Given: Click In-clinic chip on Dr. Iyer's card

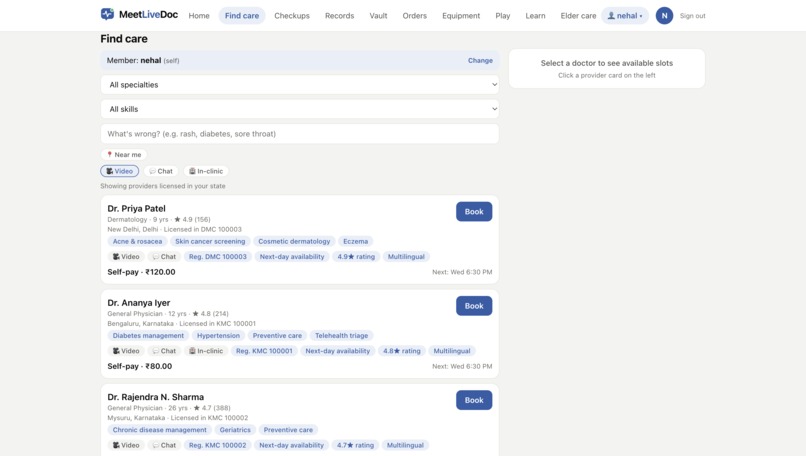Looking at the screenshot, I should pyautogui.click(x=206, y=351).
